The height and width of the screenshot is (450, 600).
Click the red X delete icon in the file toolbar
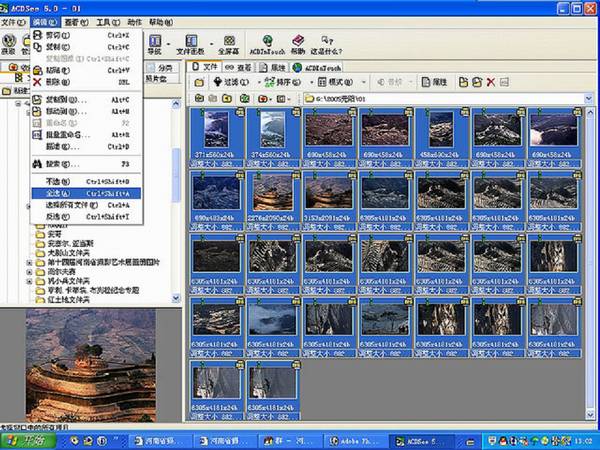click(491, 82)
